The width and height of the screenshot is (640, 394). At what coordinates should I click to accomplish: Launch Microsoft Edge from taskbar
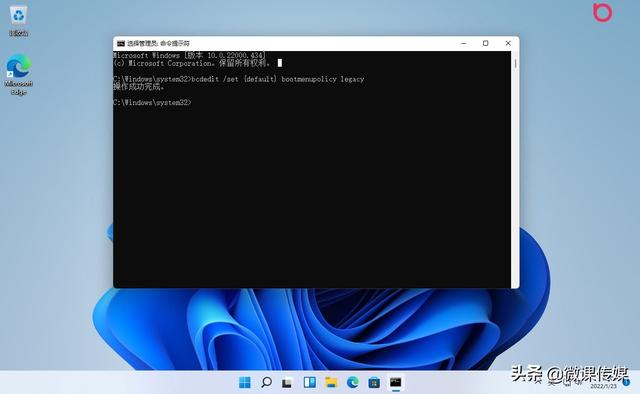[353, 383]
